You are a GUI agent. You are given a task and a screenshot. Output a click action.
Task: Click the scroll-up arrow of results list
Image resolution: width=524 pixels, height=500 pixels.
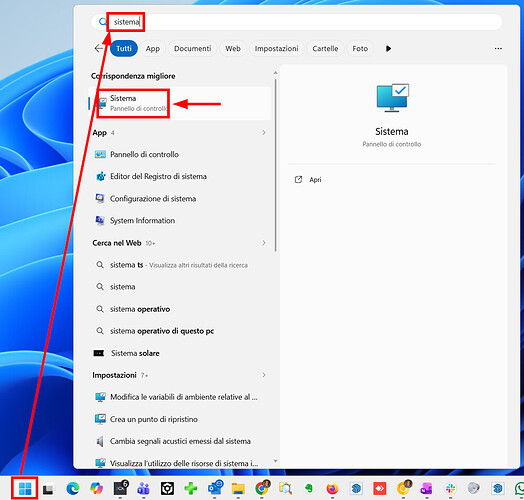(276, 73)
